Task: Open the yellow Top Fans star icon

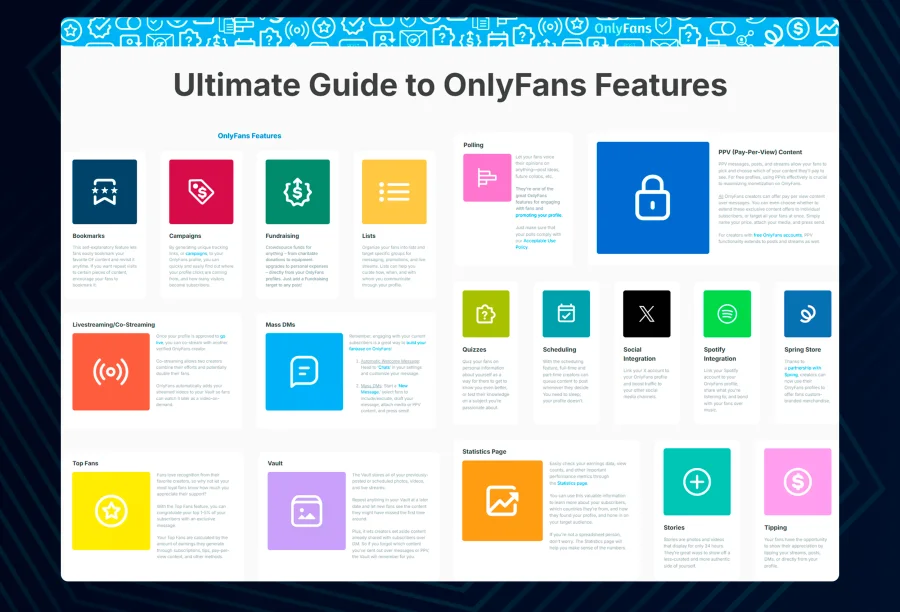Action: [x=110, y=512]
